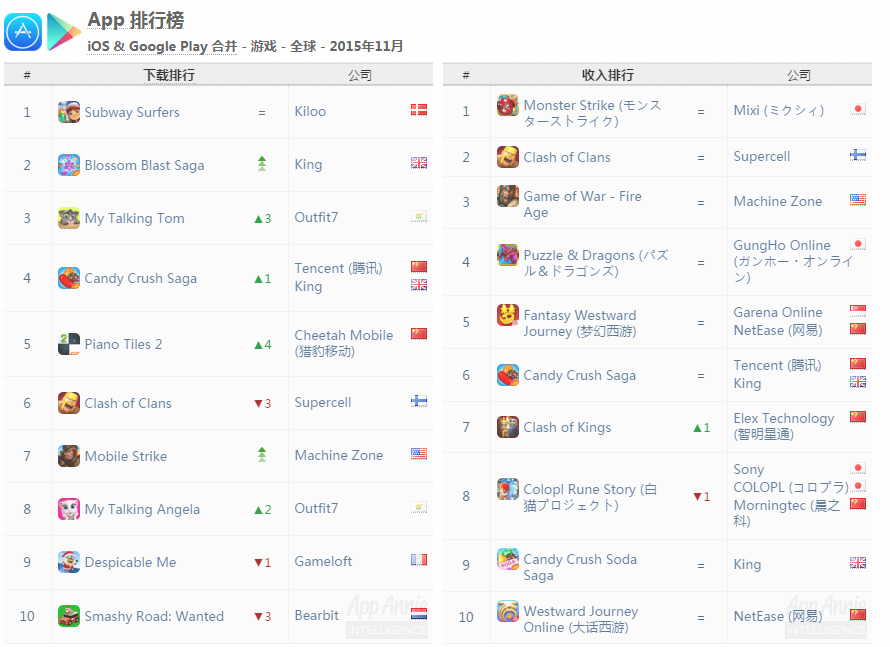The height and width of the screenshot is (647, 890).
Task: Click the Despicable Me game icon
Action: (x=69, y=562)
